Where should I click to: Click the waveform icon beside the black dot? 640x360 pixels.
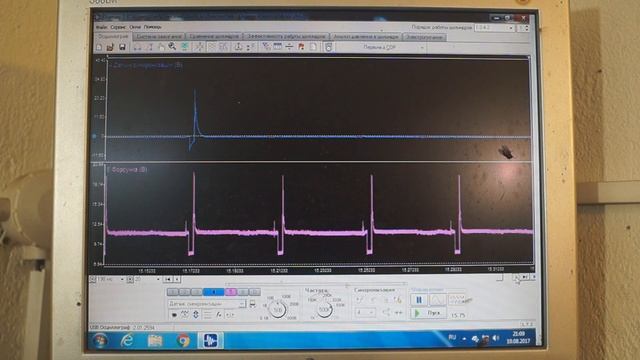coord(185,315)
